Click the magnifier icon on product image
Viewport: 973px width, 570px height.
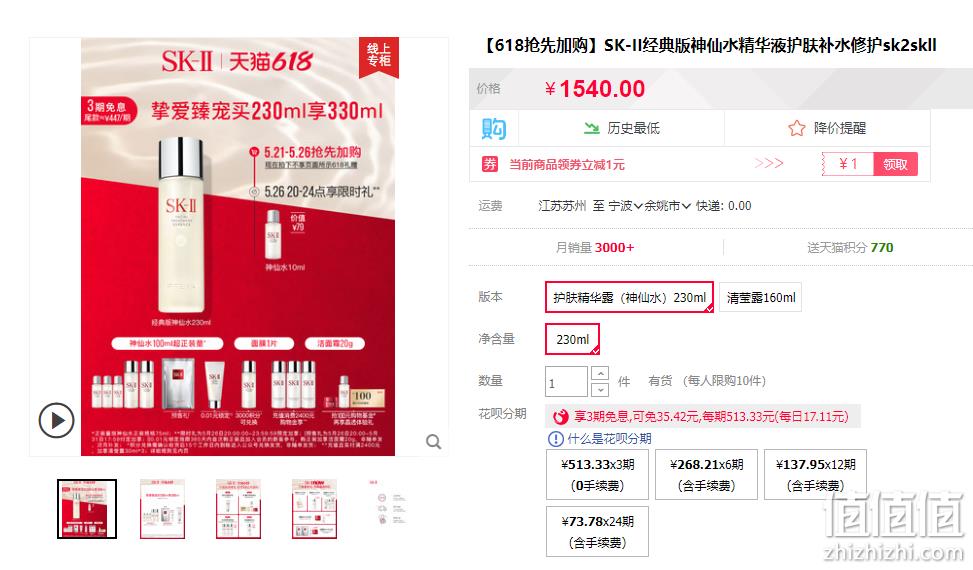tap(433, 442)
